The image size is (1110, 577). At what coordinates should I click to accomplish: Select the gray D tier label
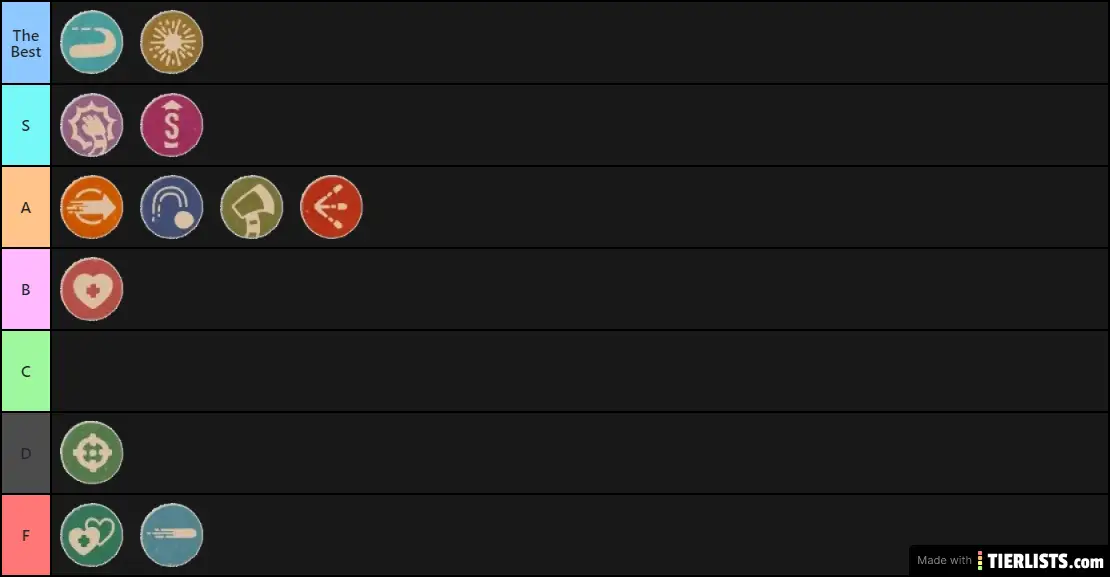[x=26, y=453]
